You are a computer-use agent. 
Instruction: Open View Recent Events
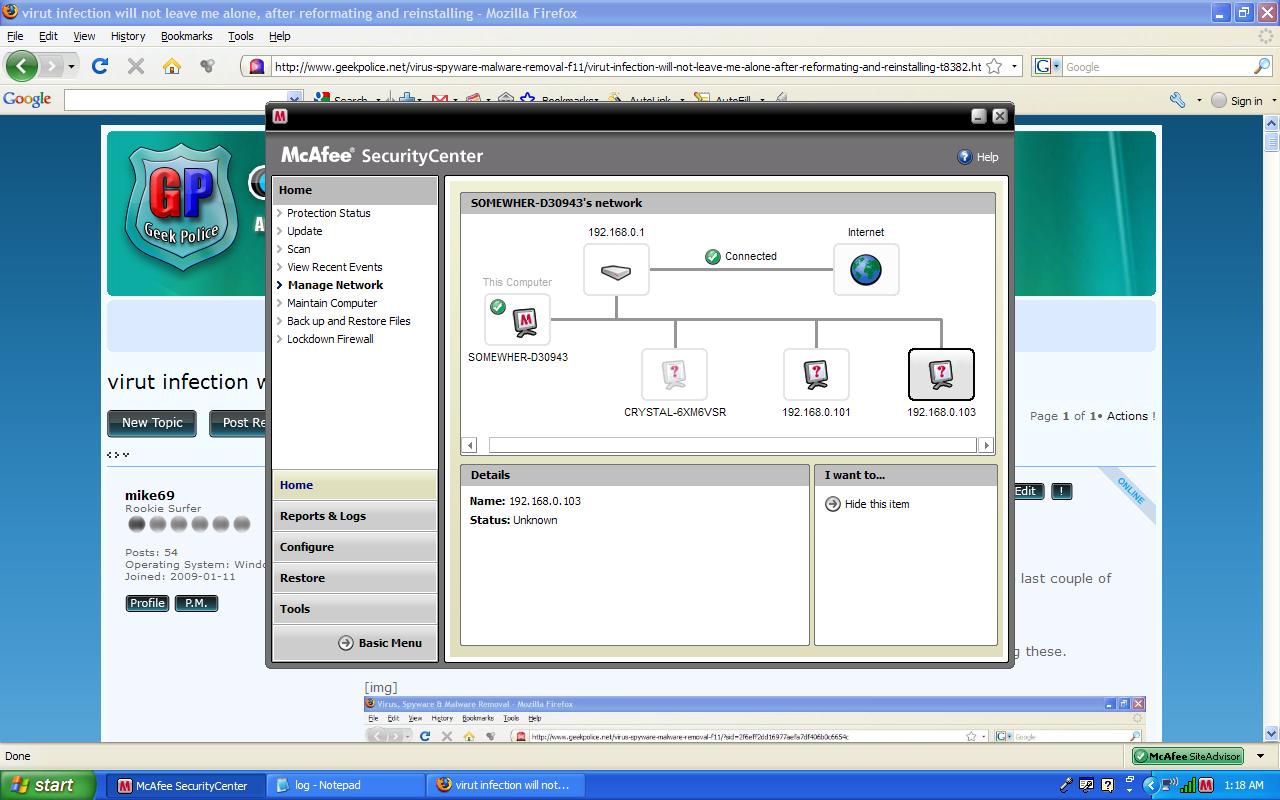click(x=334, y=267)
